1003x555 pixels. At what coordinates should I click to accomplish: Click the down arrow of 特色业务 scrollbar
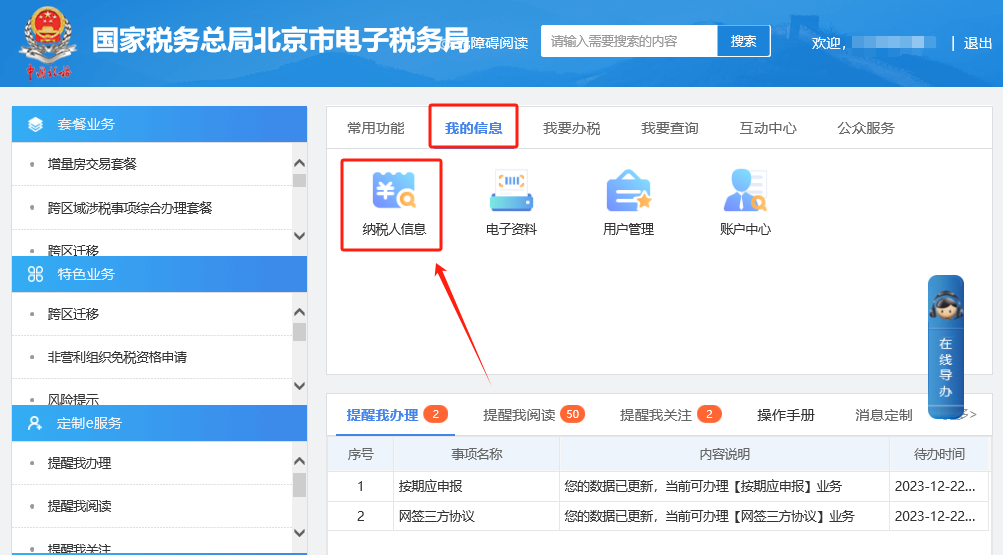pos(299,386)
